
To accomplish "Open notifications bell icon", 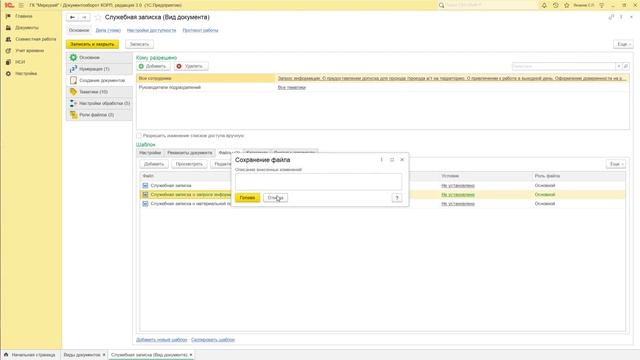I will pos(544,5).
